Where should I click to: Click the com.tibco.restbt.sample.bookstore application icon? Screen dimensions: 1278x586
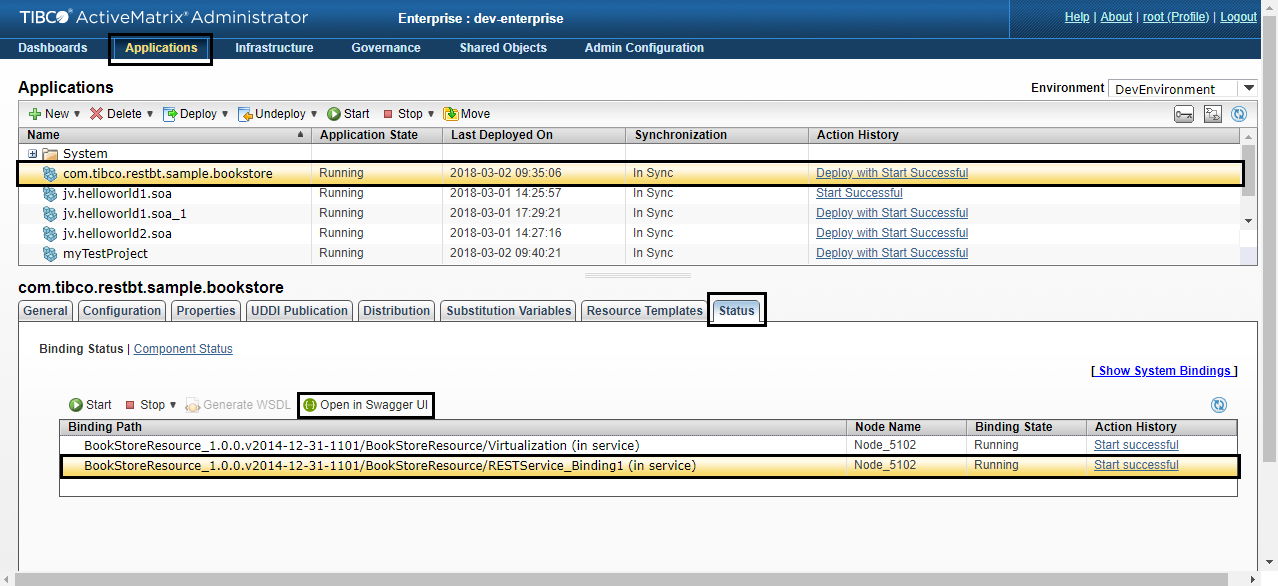[50, 173]
